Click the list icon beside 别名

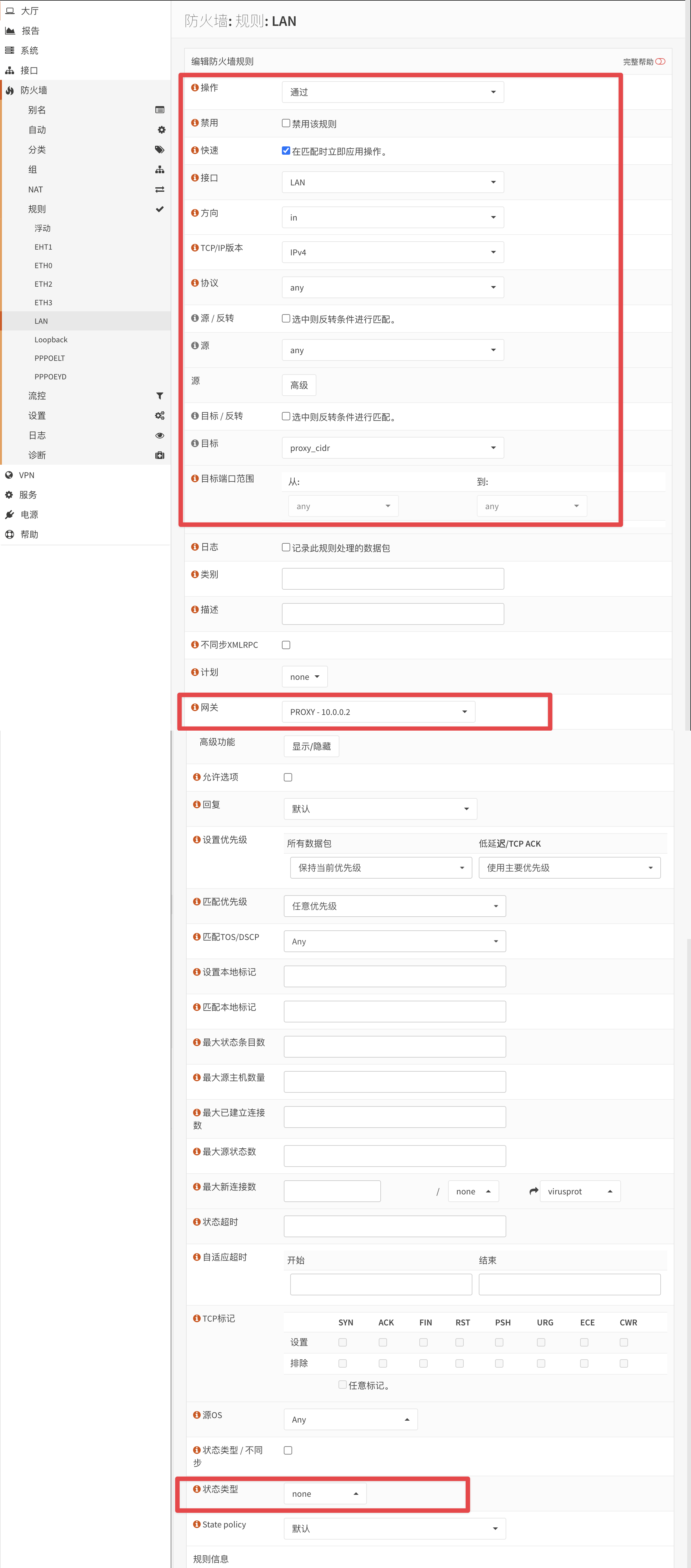tap(159, 110)
